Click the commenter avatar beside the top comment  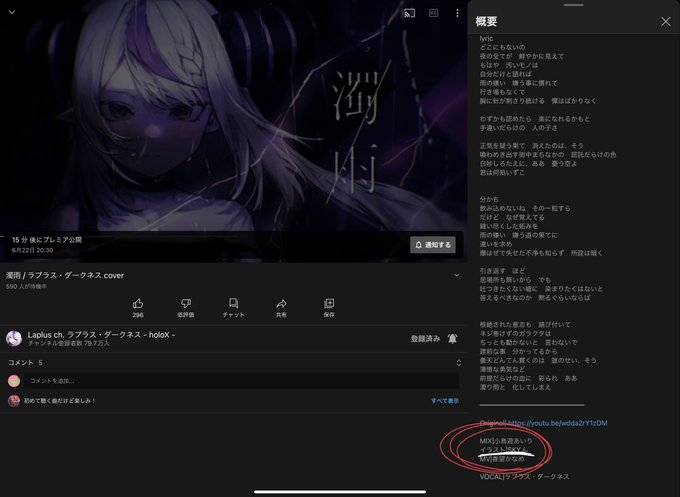[x=14, y=401]
